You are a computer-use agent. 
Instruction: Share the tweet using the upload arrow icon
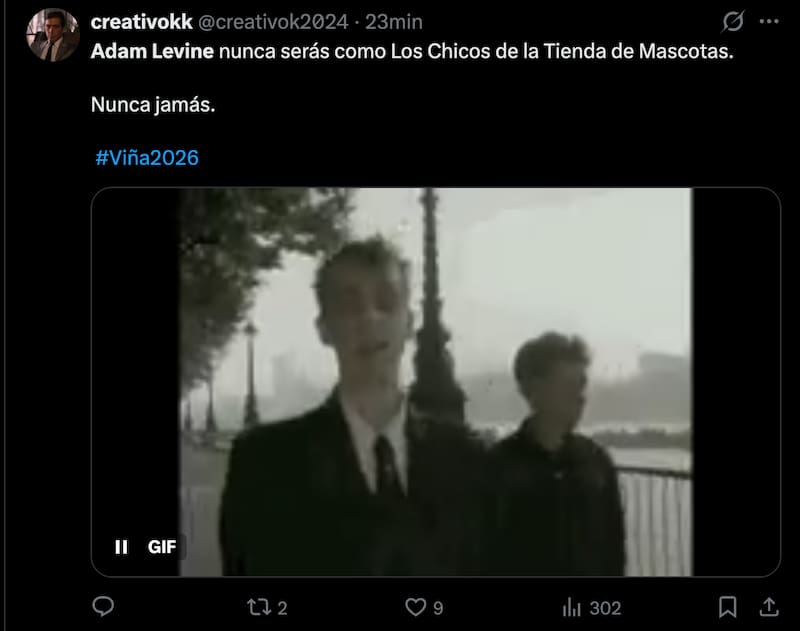(769, 607)
